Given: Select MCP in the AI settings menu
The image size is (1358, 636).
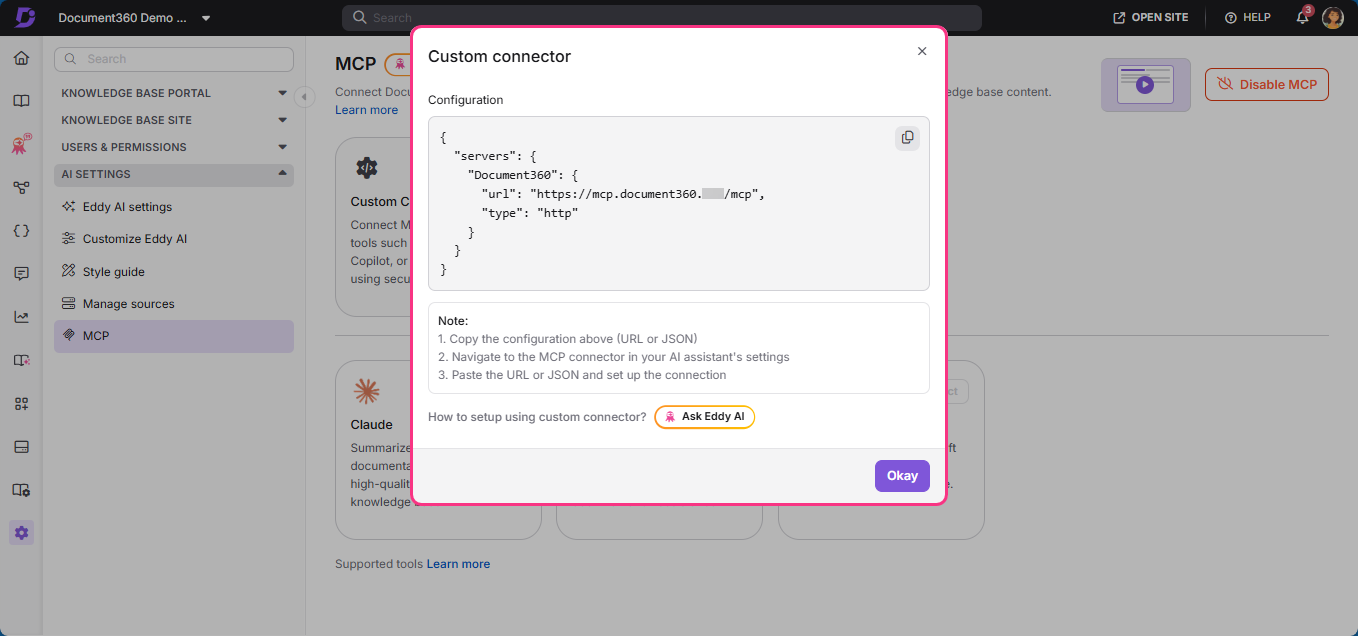Looking at the screenshot, I should tap(173, 335).
